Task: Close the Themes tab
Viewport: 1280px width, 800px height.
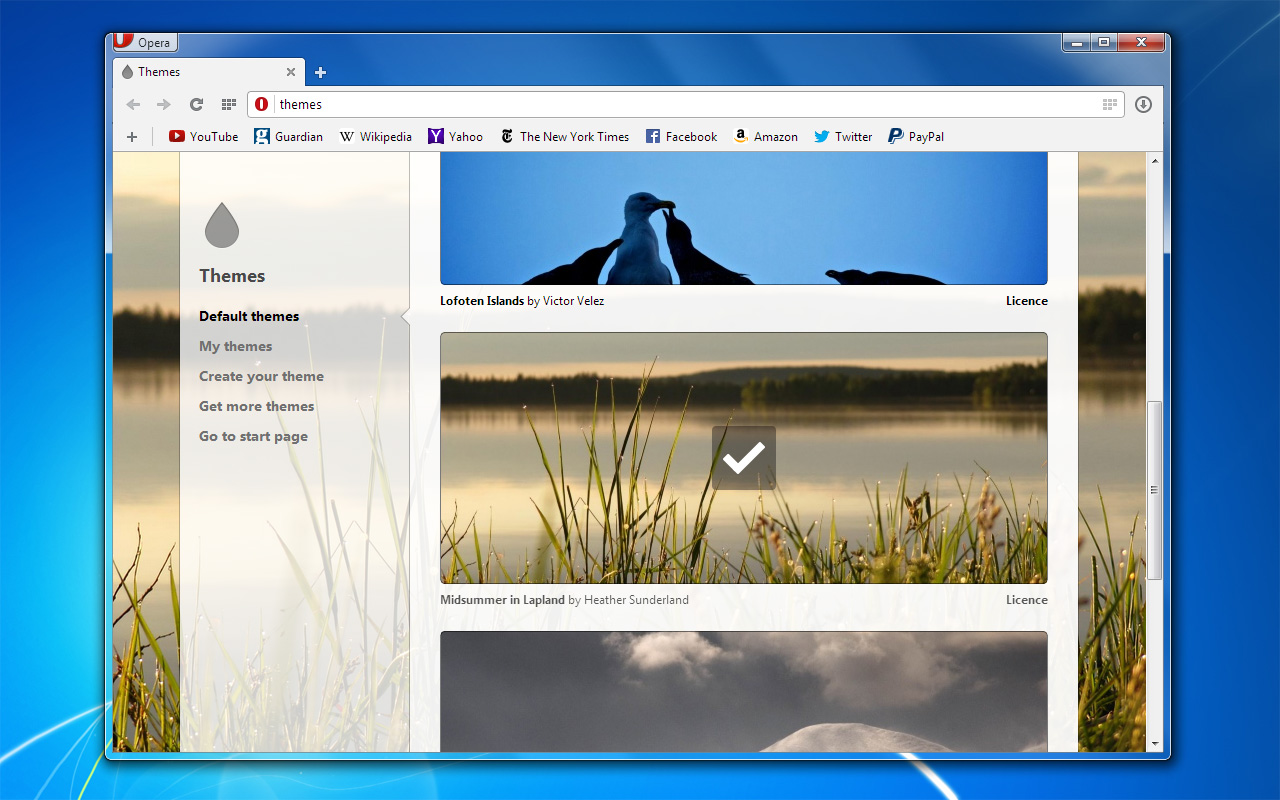Action: tap(291, 72)
